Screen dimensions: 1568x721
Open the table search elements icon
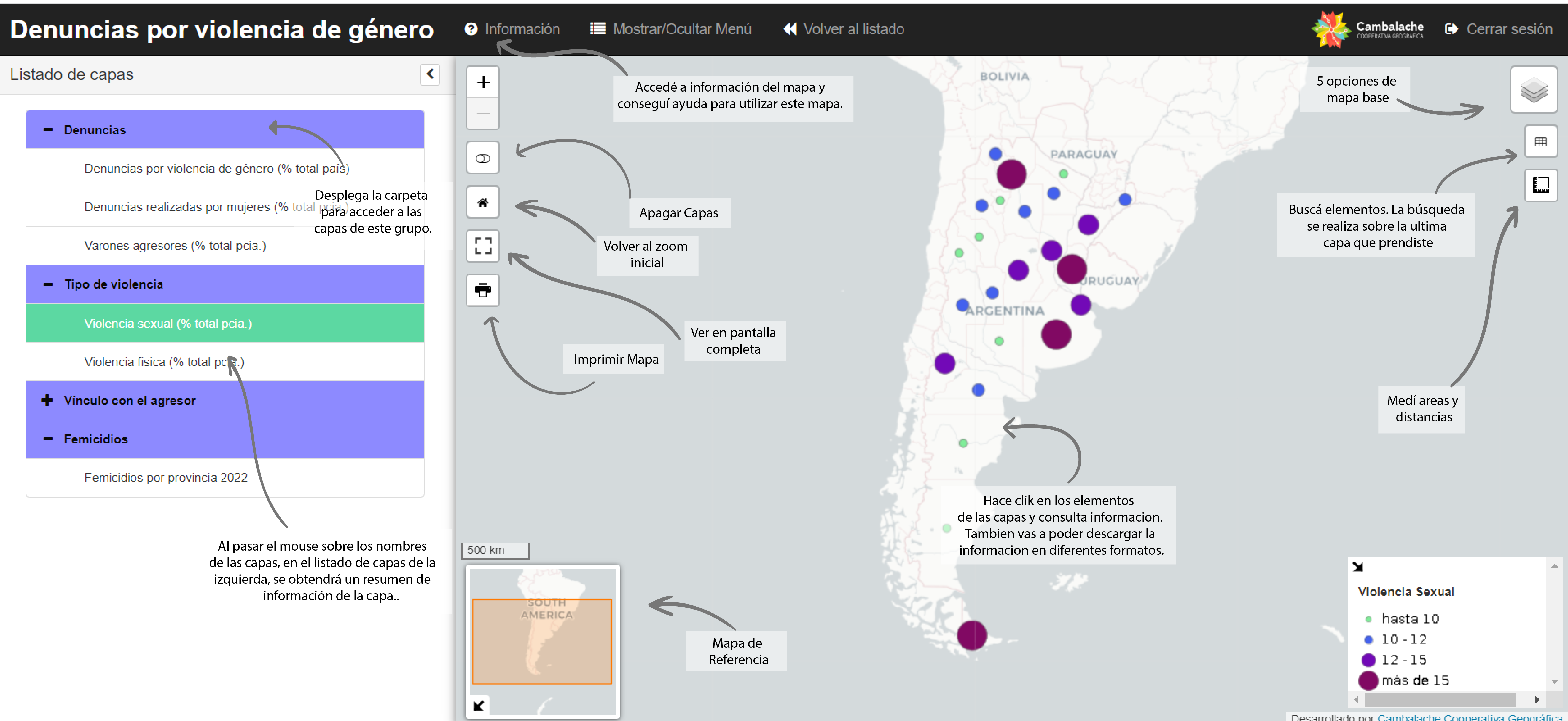click(x=1541, y=142)
